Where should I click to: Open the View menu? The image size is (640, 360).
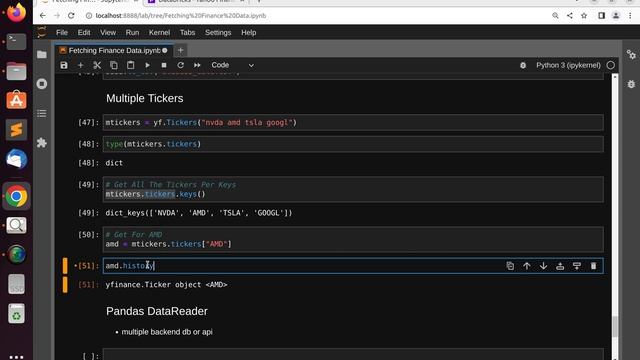108,33
